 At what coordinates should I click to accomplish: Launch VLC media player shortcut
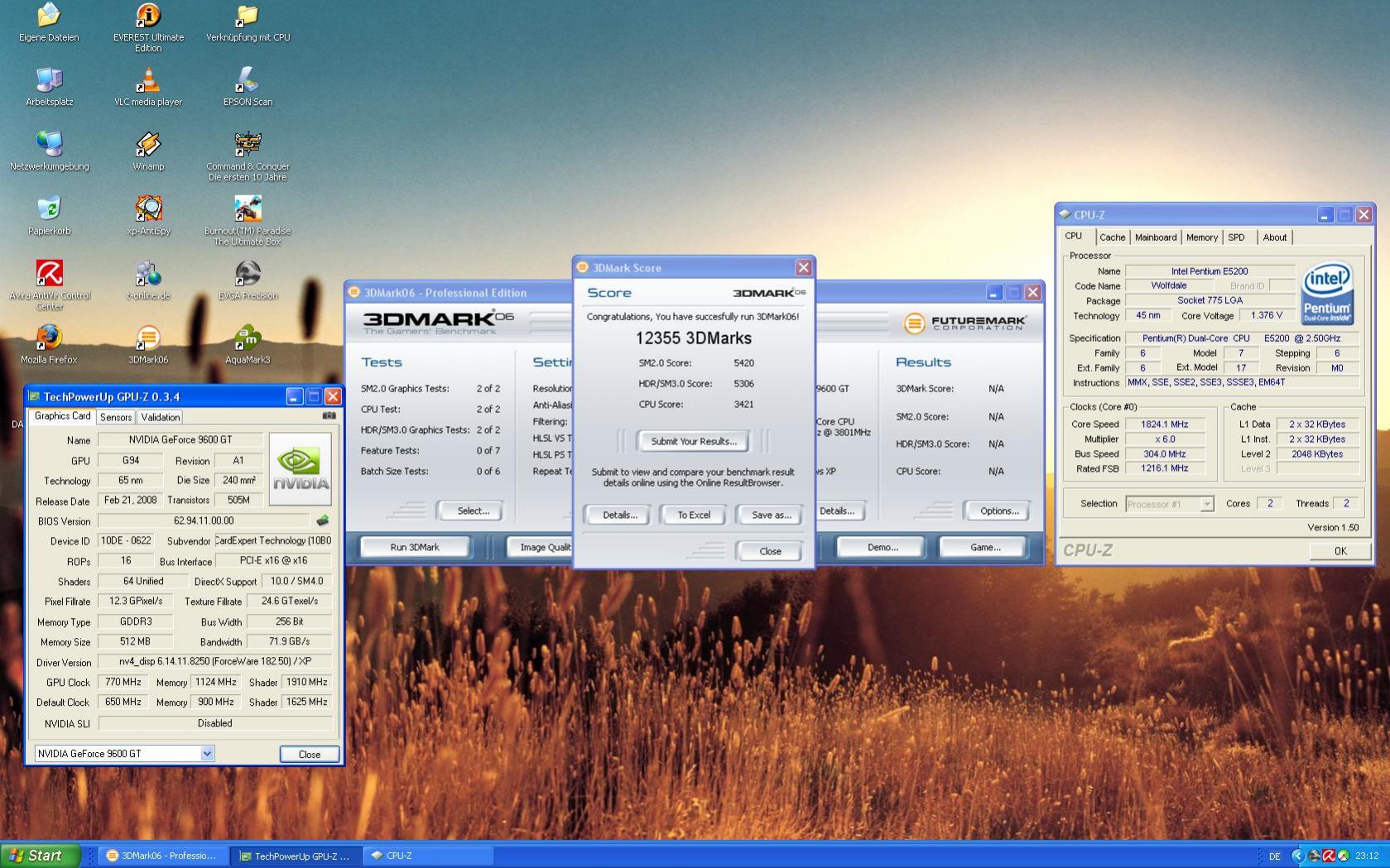pyautogui.click(x=148, y=87)
